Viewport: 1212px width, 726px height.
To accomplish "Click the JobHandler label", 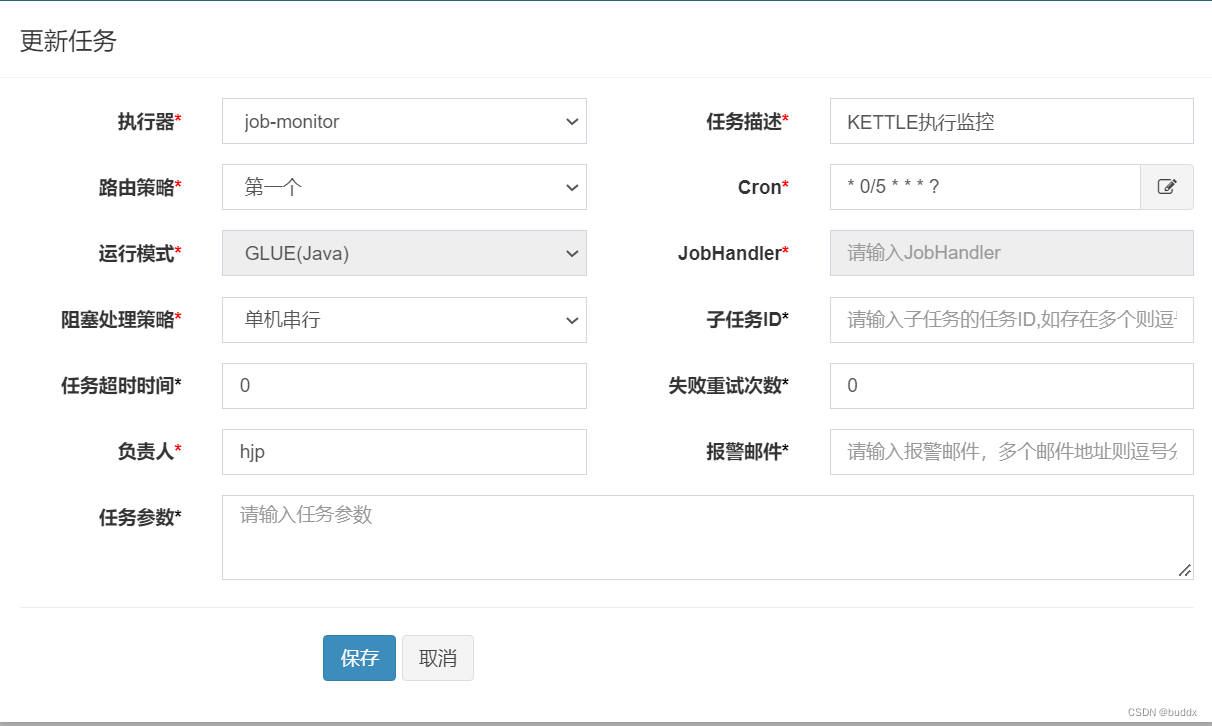I will tap(734, 253).
